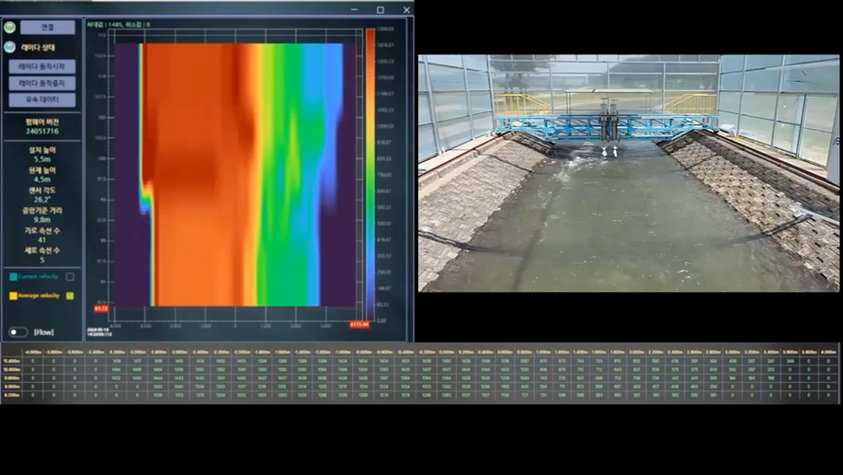Viewport: 843px width, 475px height.
Task: Click the vertical color scale bar
Action: click(370, 175)
